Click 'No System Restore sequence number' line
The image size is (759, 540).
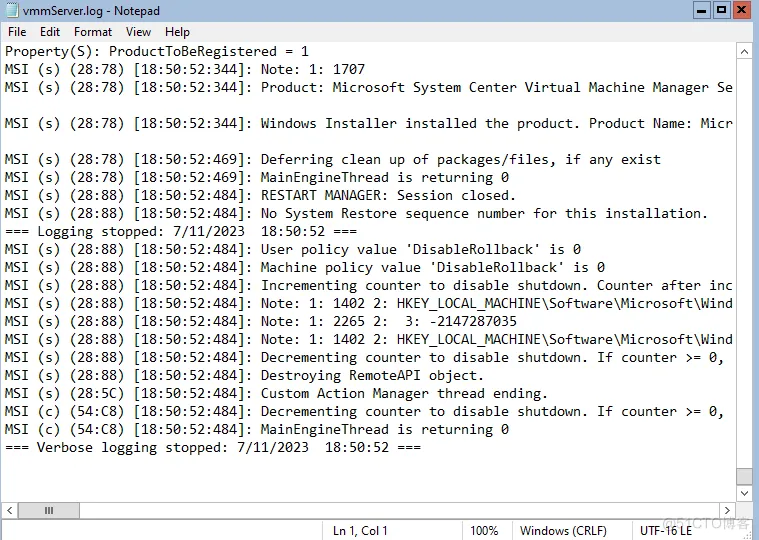tap(356, 213)
